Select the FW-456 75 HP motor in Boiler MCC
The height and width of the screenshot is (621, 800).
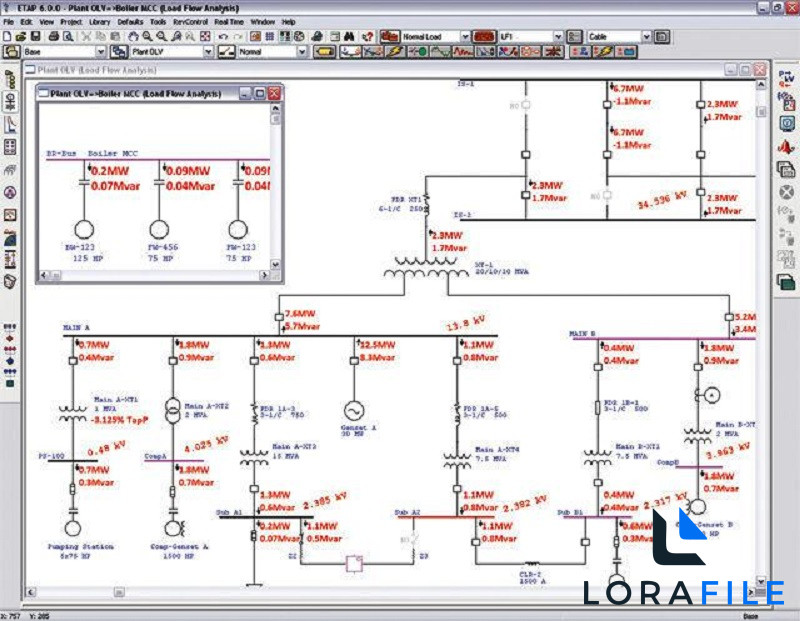point(159,230)
